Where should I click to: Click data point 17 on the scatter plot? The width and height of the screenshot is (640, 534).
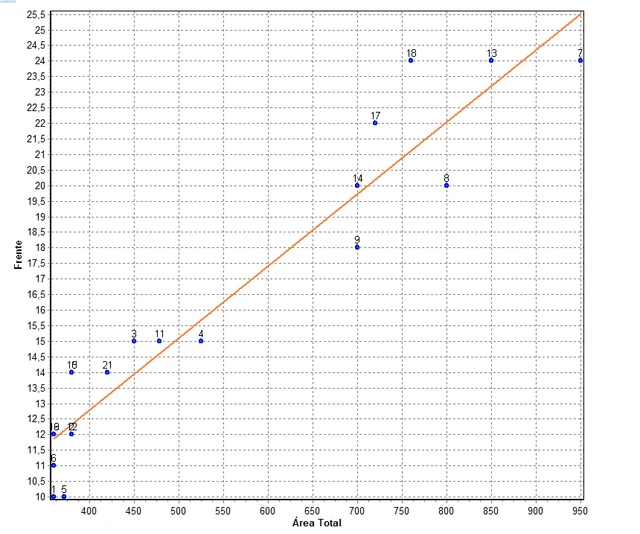[375, 123]
